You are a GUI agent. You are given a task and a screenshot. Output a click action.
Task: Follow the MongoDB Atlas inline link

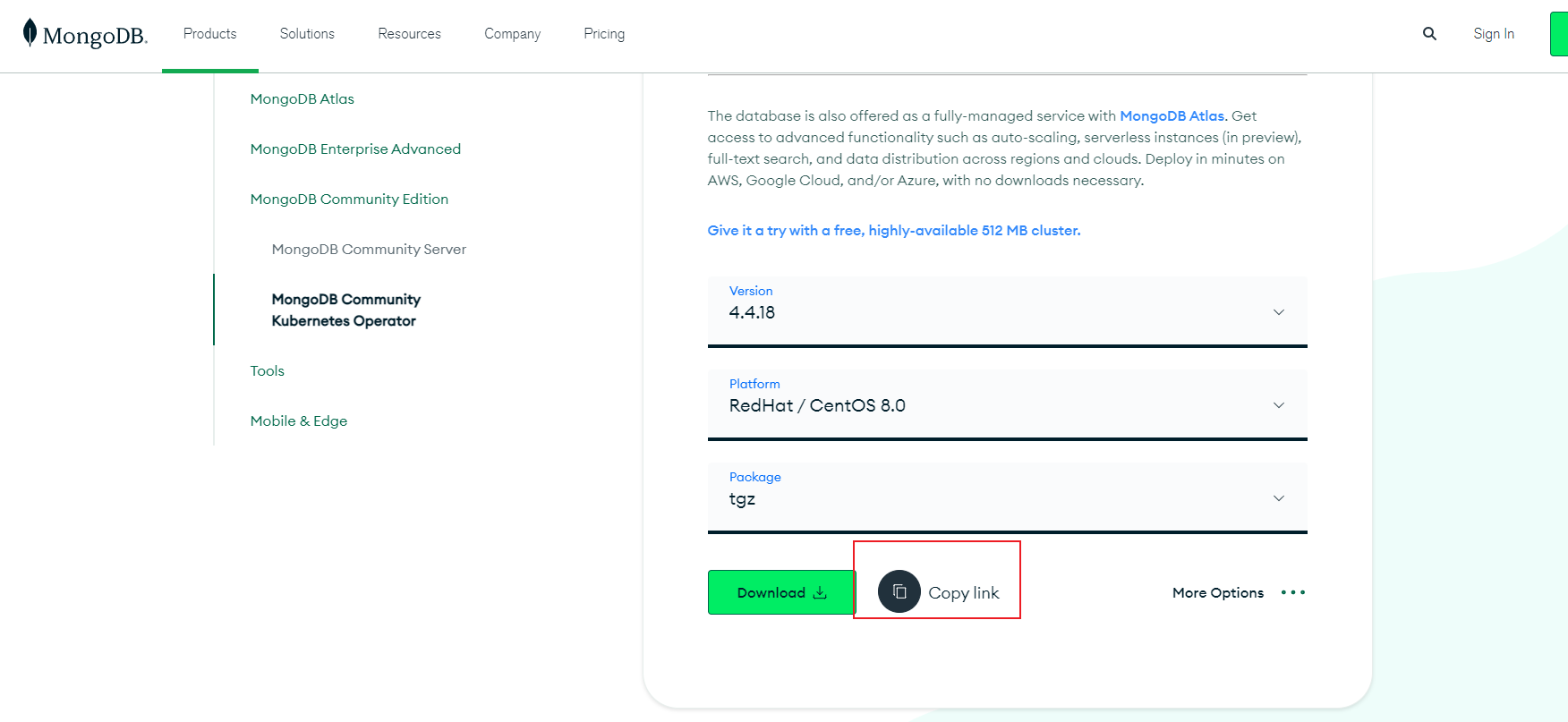(x=1172, y=115)
